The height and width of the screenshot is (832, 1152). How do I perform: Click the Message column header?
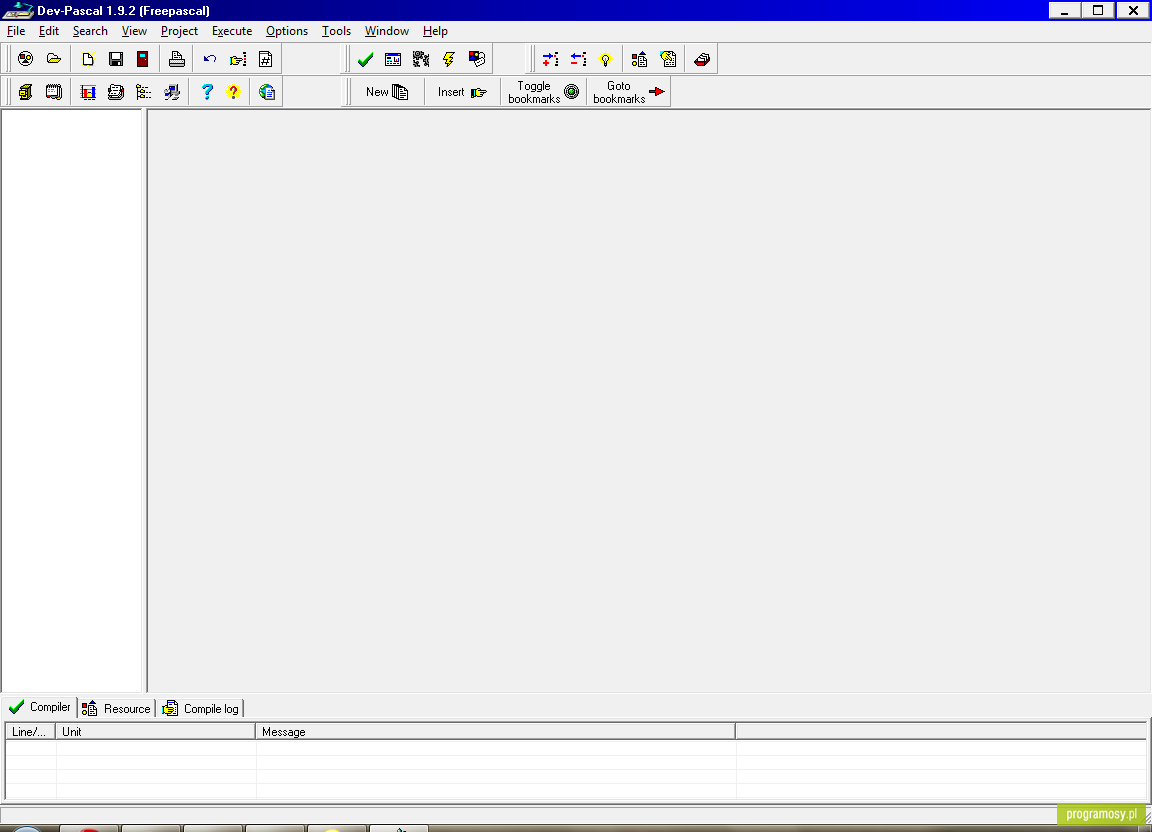(495, 731)
